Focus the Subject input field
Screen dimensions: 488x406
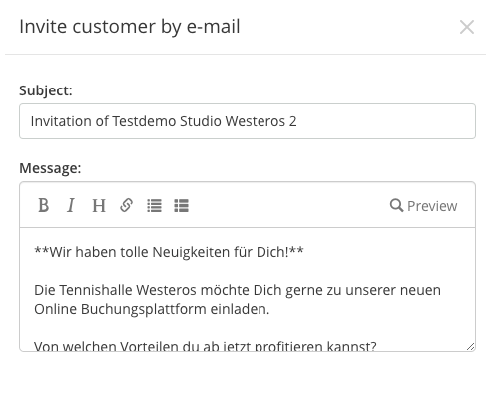tap(247, 121)
